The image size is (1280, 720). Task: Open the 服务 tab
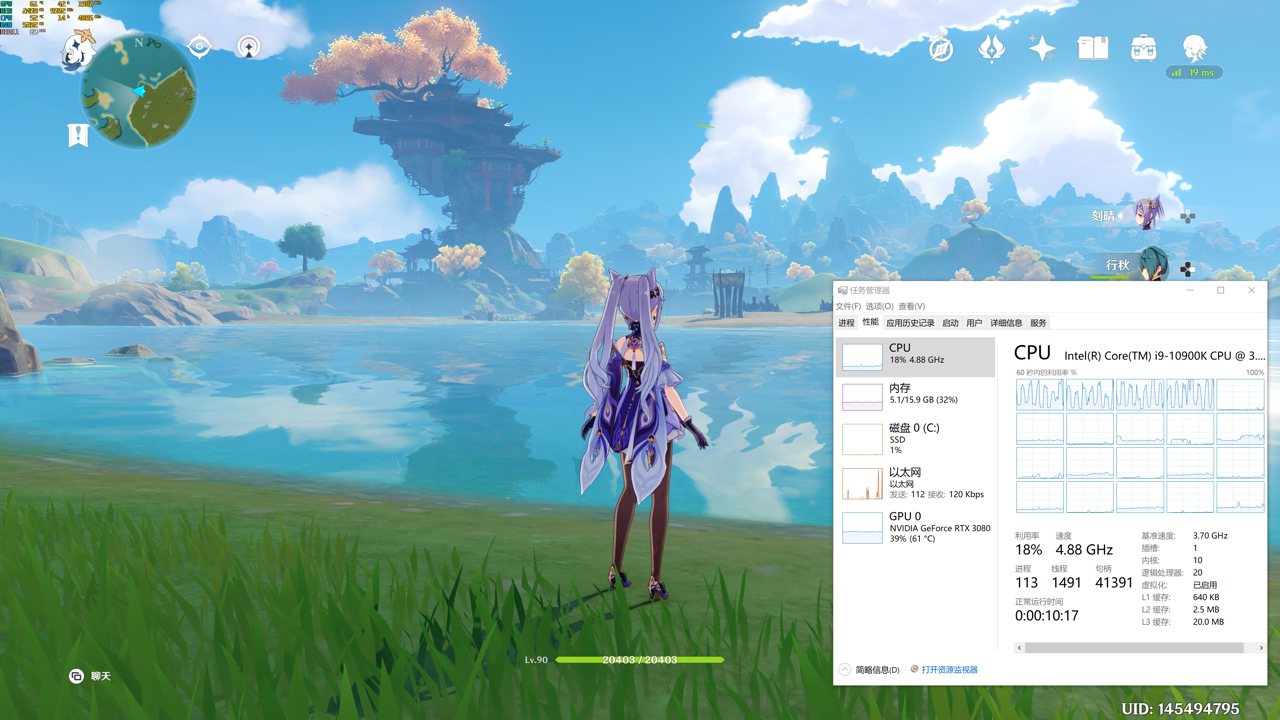[1038, 323]
